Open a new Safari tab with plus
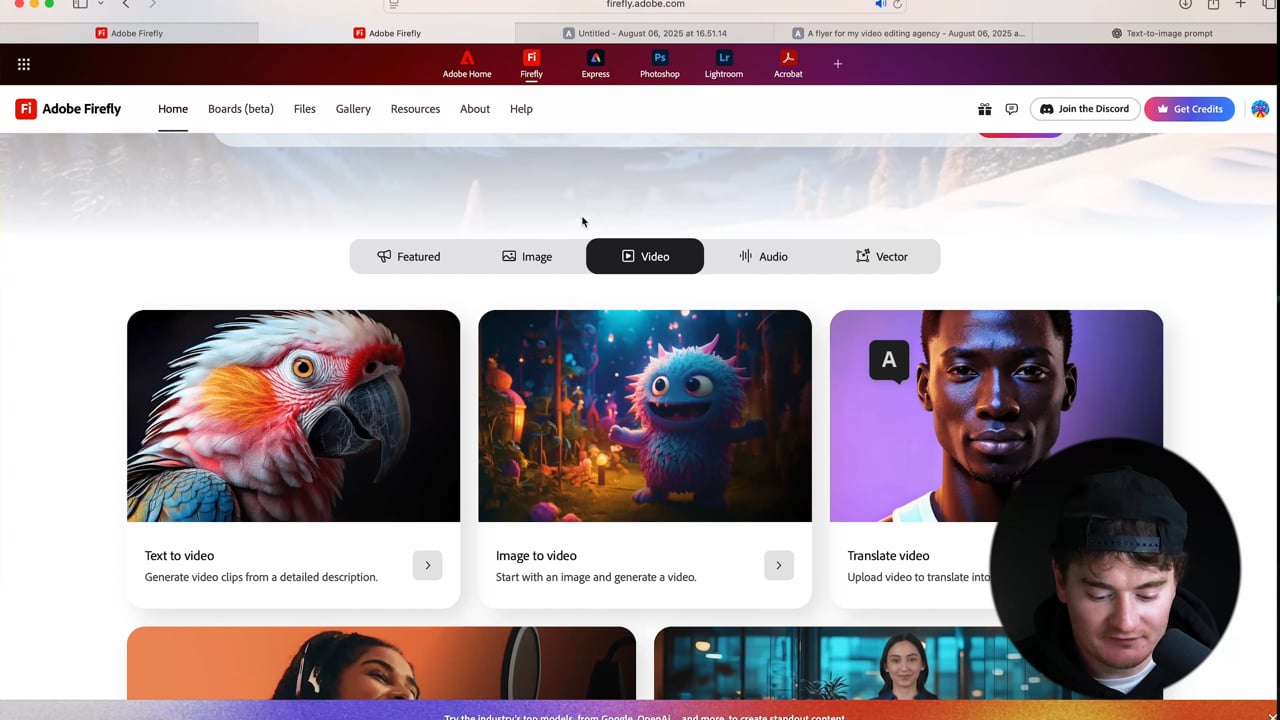 coord(1241,4)
